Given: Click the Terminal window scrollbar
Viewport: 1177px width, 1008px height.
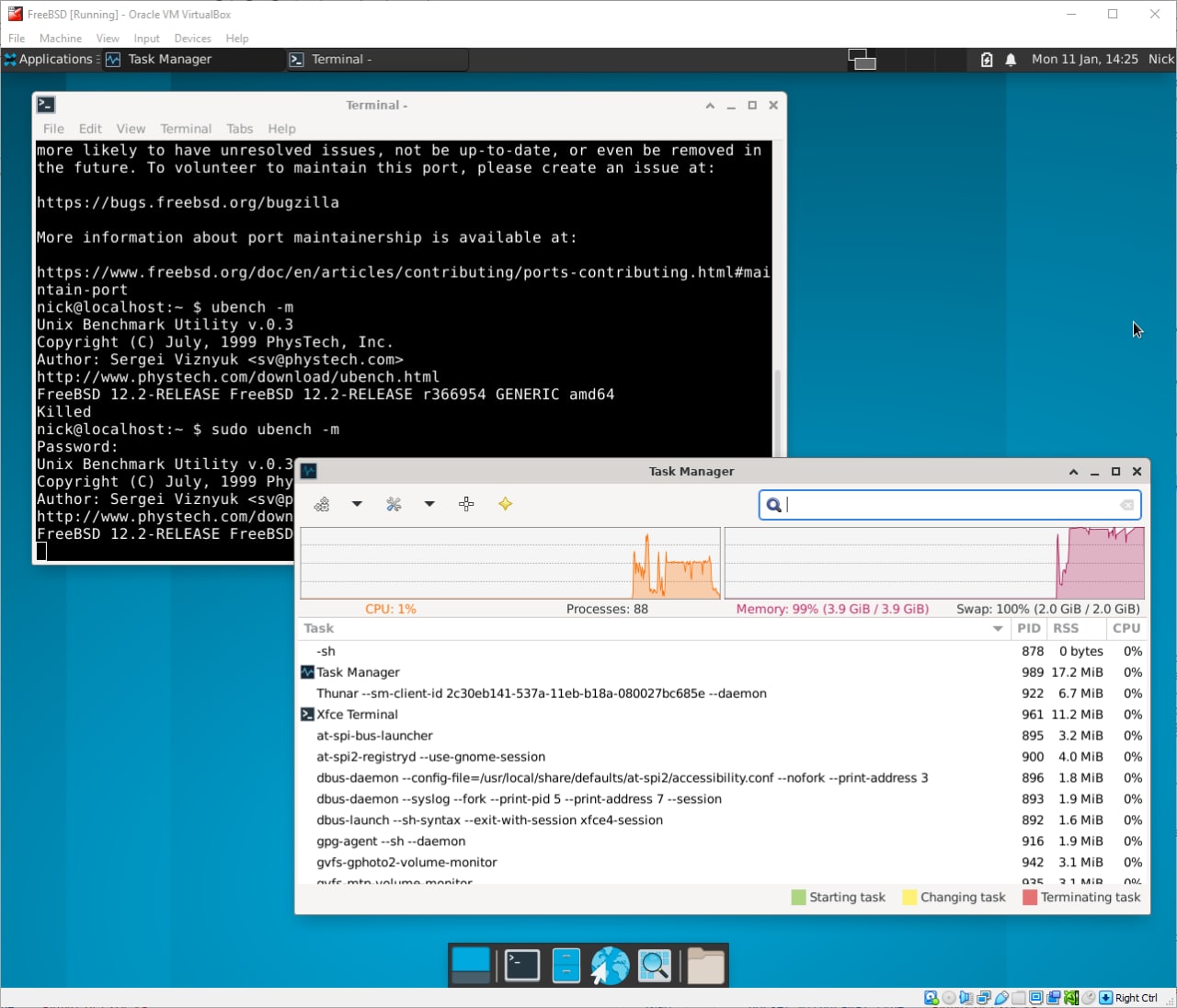Looking at the screenshot, I should [777, 412].
